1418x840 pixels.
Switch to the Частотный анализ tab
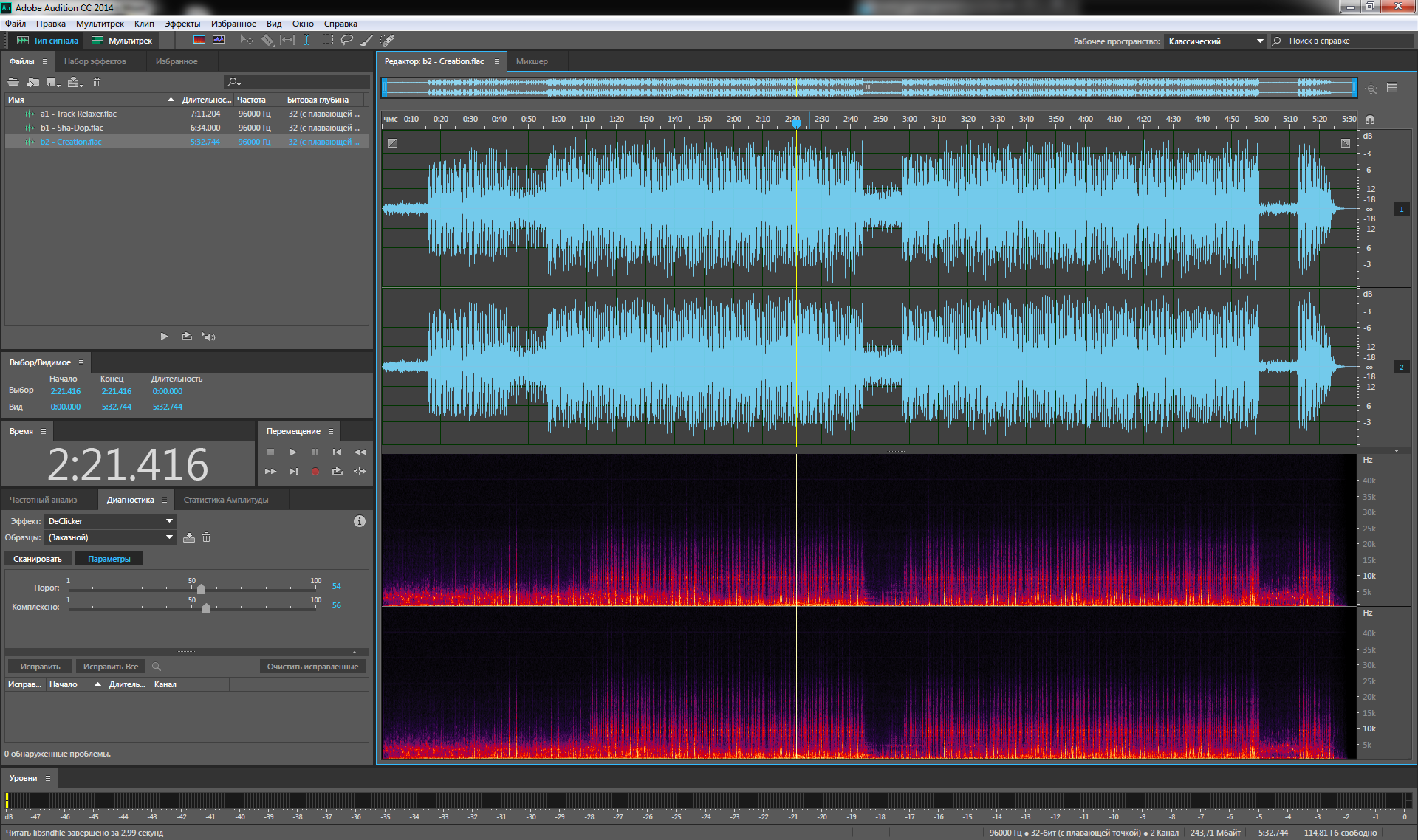pos(43,500)
